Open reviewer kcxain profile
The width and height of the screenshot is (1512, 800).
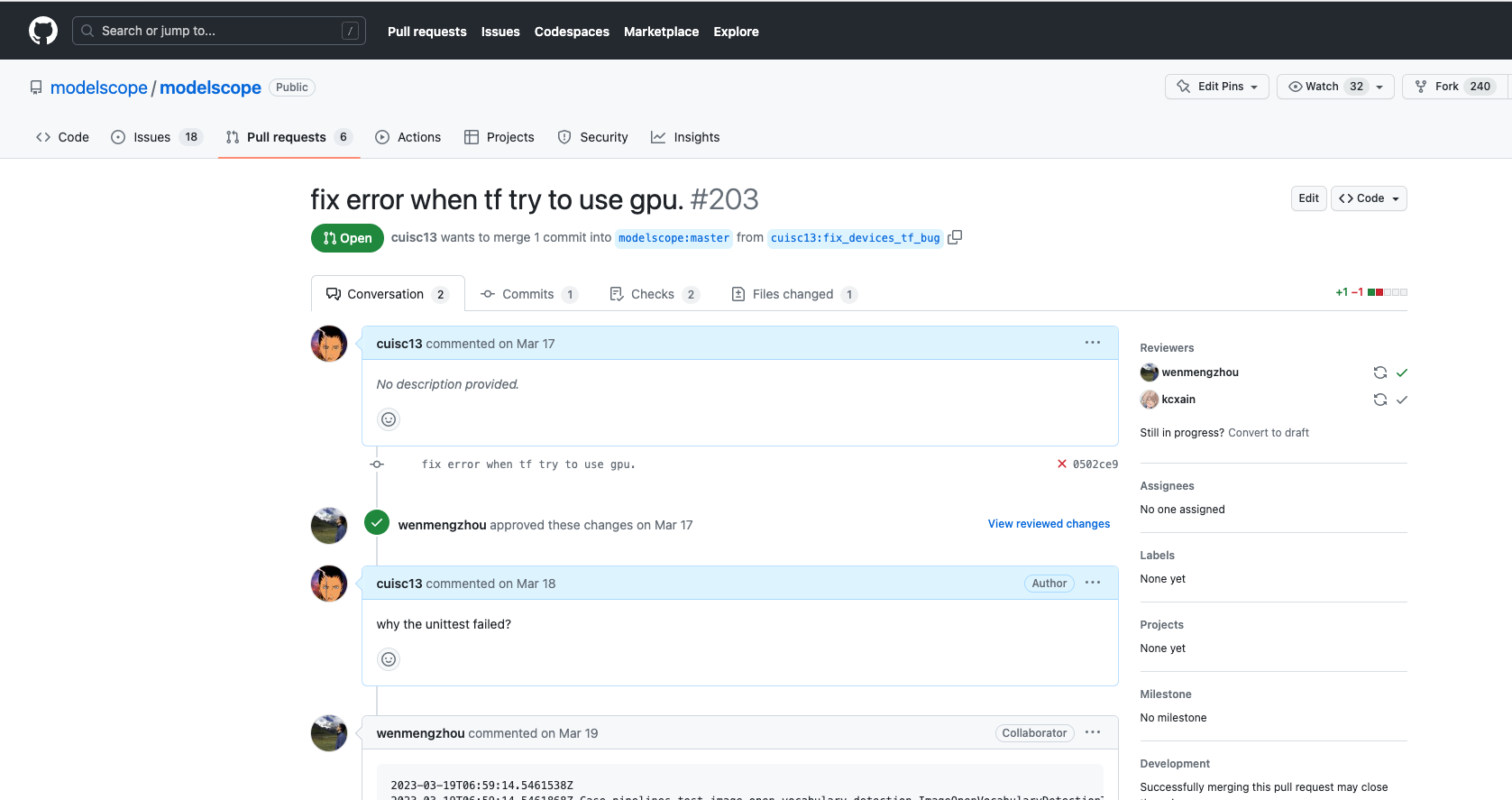point(1178,400)
